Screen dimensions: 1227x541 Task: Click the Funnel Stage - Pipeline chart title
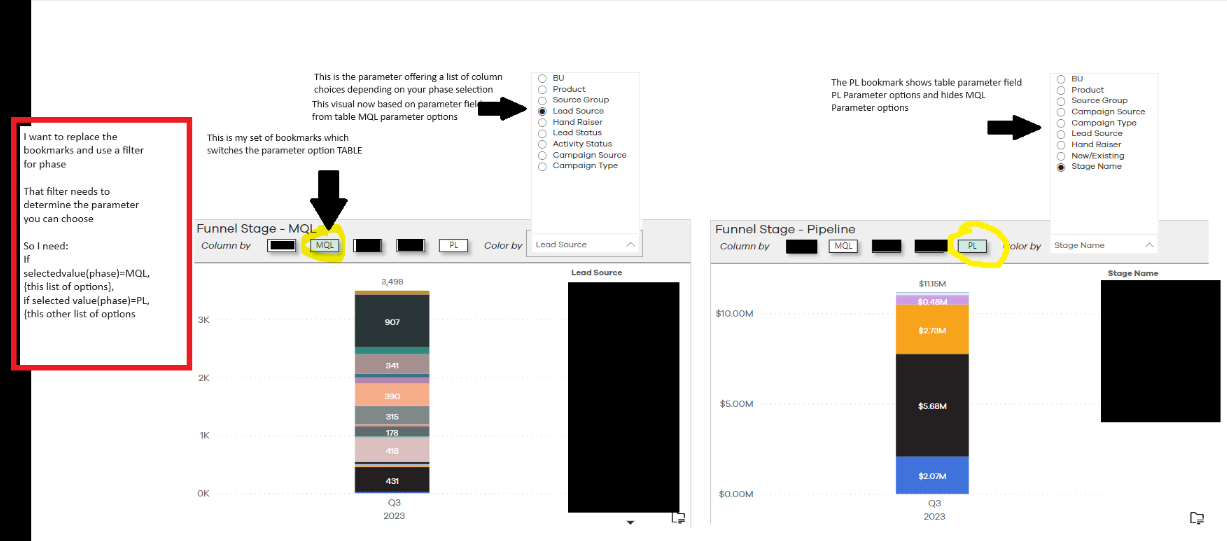pos(785,229)
